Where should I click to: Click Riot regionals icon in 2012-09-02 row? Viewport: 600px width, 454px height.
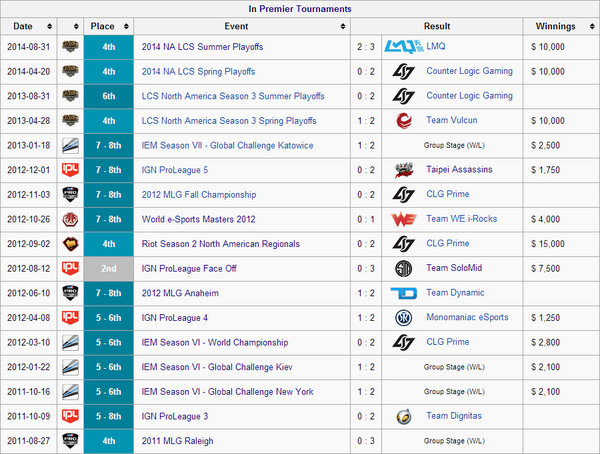tap(70, 244)
